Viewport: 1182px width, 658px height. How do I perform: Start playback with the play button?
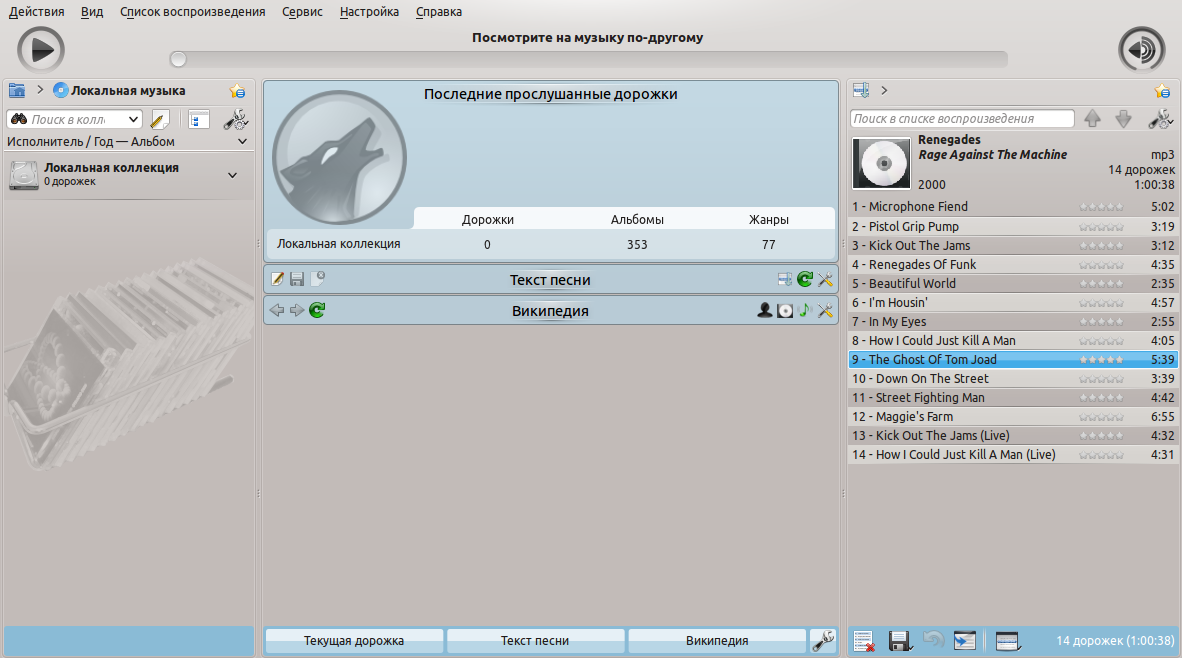(41, 50)
